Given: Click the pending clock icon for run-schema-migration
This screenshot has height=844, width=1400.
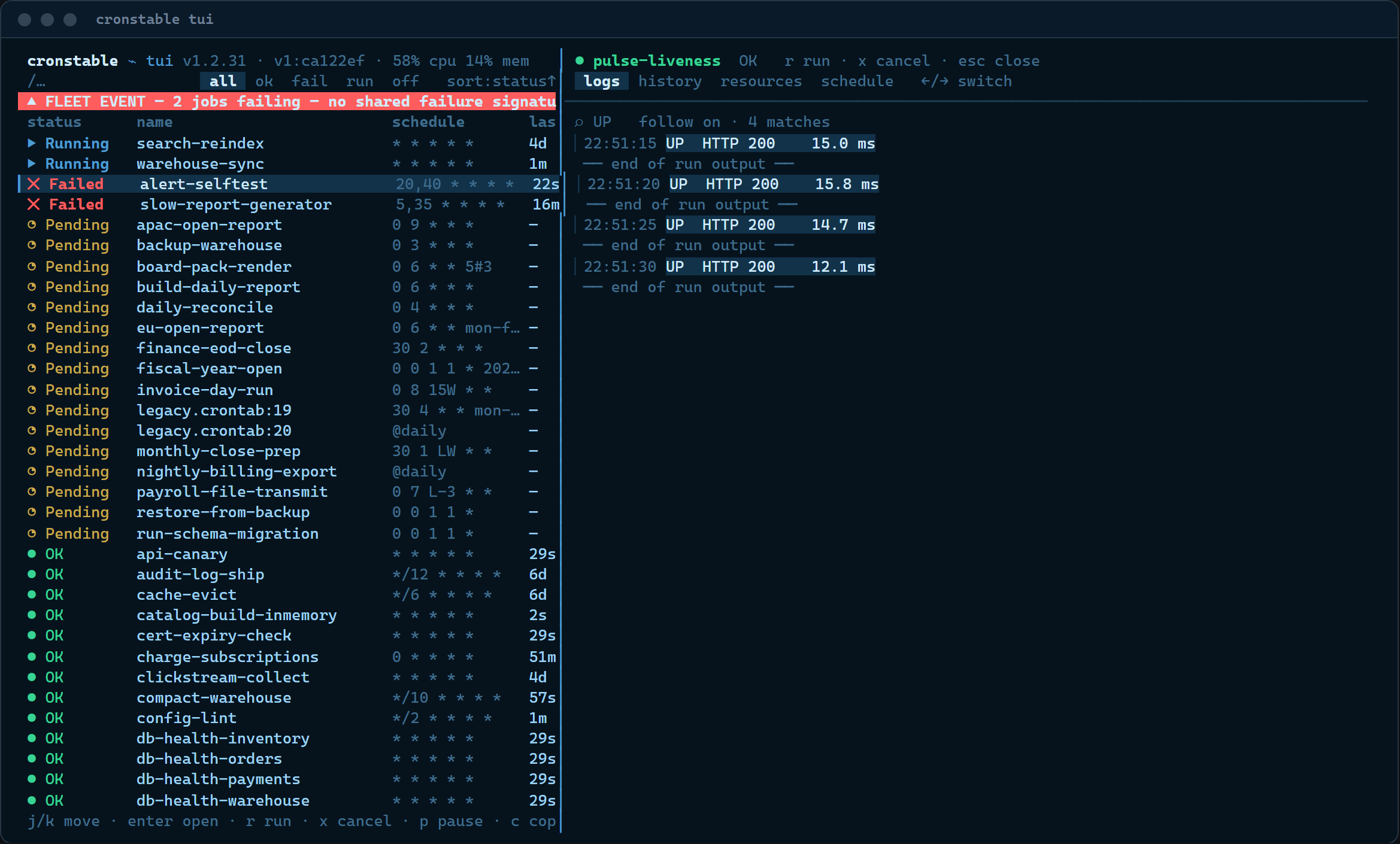Looking at the screenshot, I should (x=32, y=533).
